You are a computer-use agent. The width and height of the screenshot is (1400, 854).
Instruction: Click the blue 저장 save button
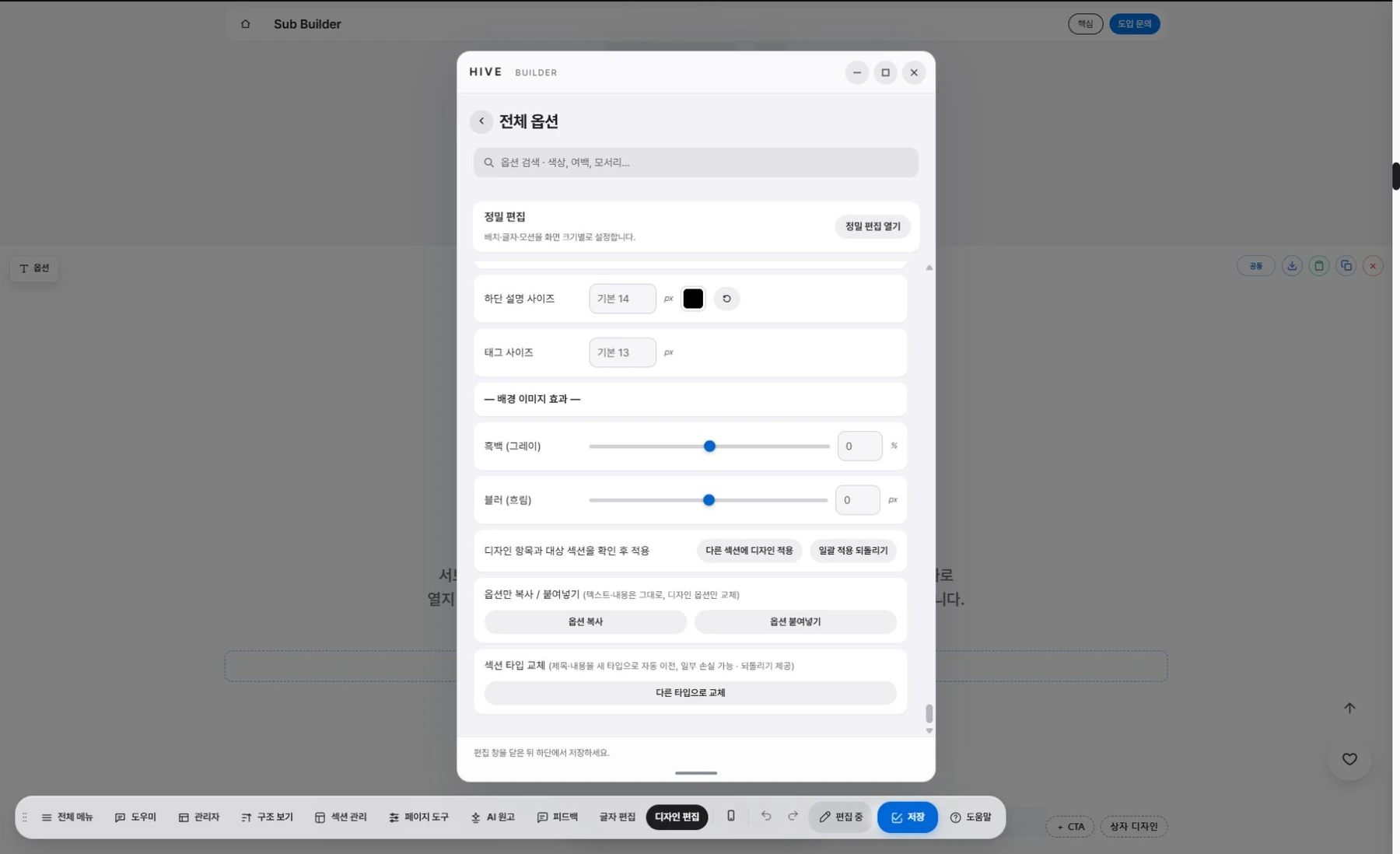908,817
